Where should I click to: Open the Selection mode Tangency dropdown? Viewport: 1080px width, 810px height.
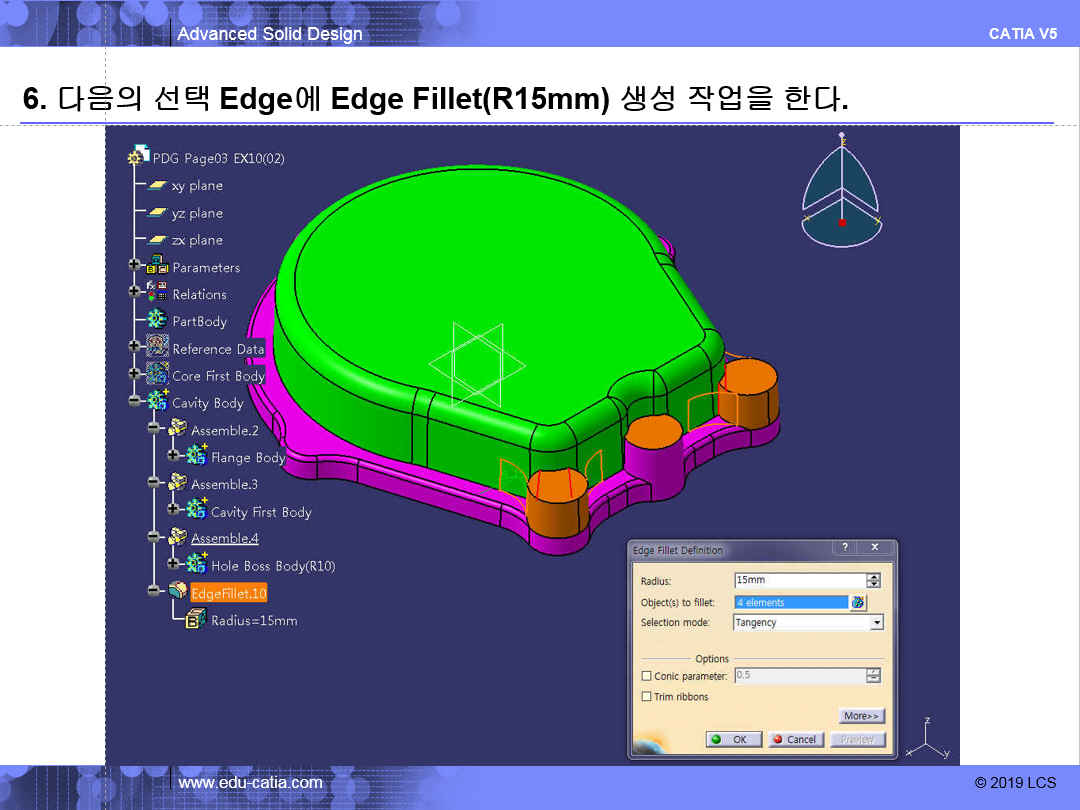(x=876, y=622)
